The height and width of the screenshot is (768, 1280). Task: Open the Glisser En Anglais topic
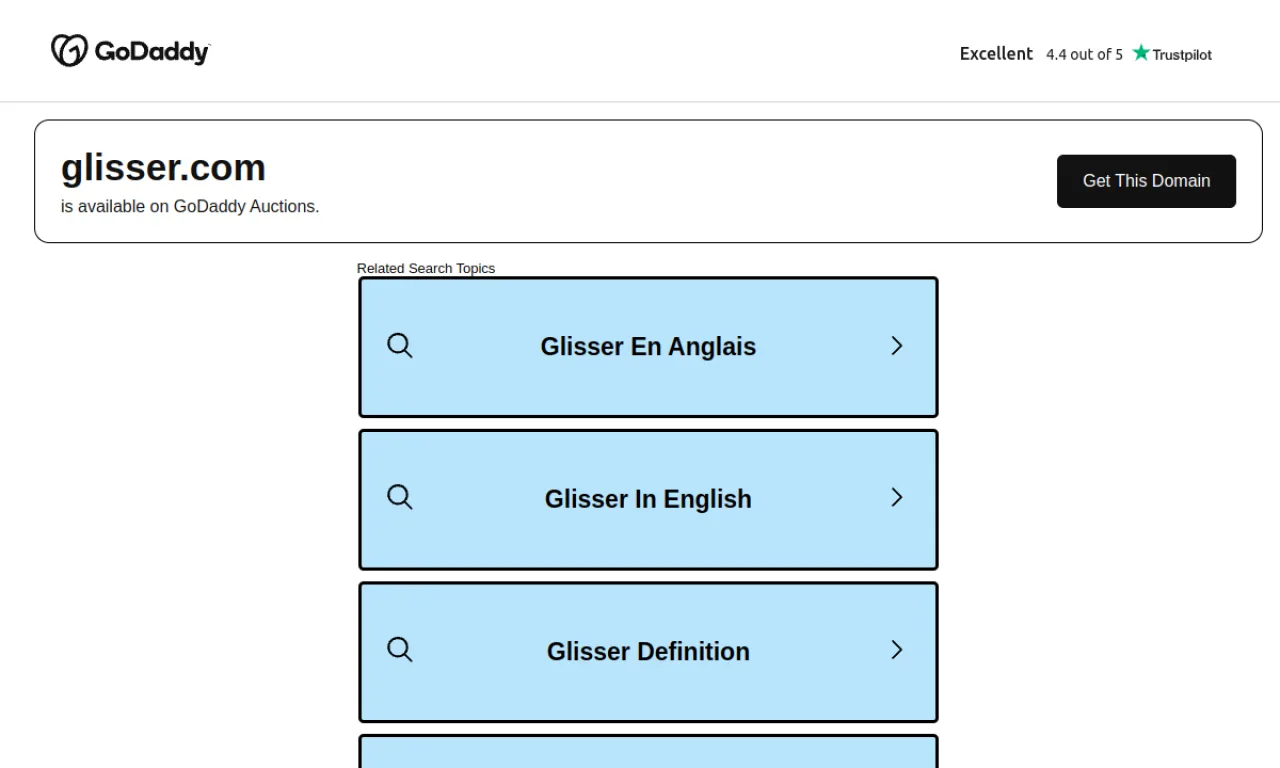click(648, 347)
